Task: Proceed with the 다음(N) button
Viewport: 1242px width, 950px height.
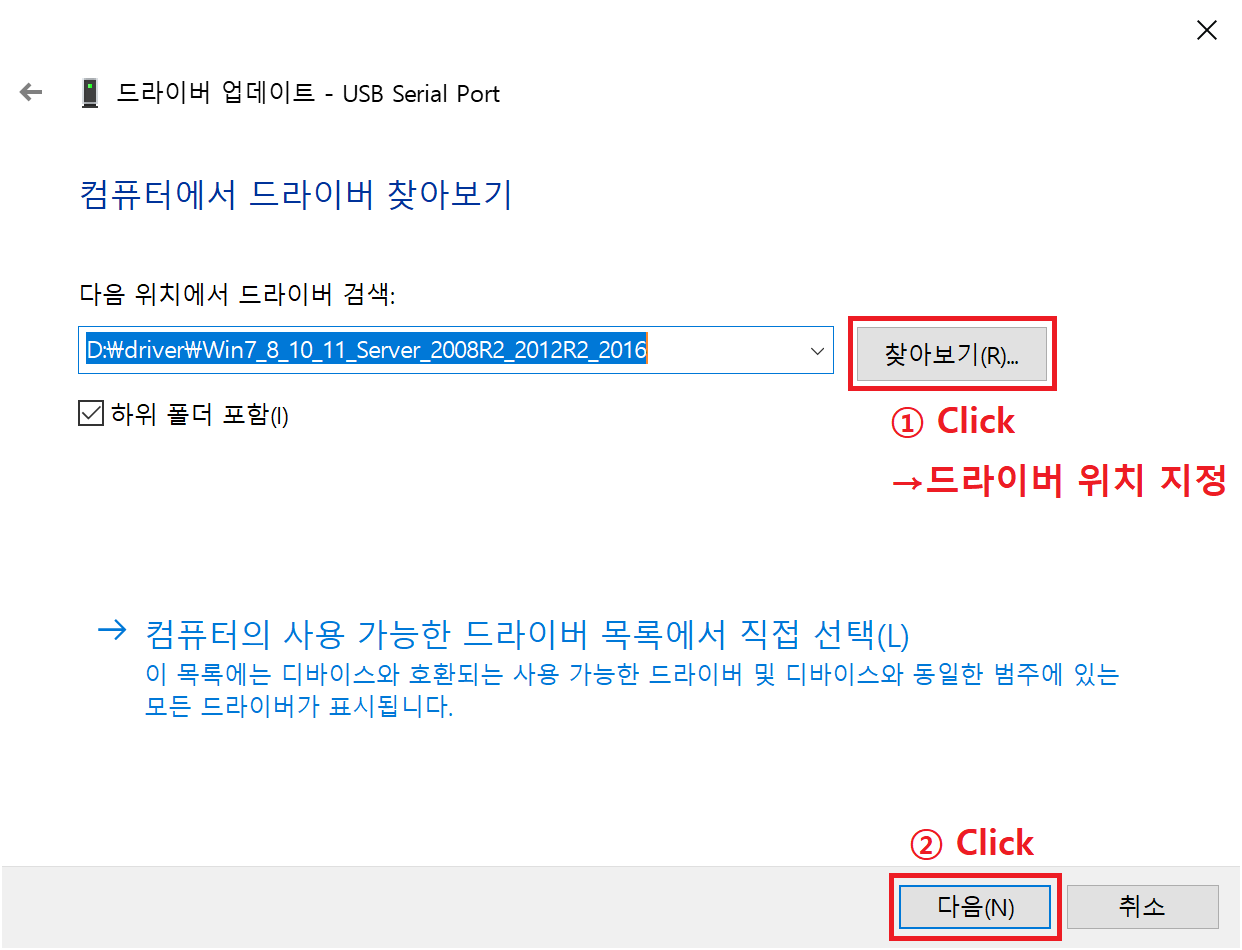Action: pos(975,907)
